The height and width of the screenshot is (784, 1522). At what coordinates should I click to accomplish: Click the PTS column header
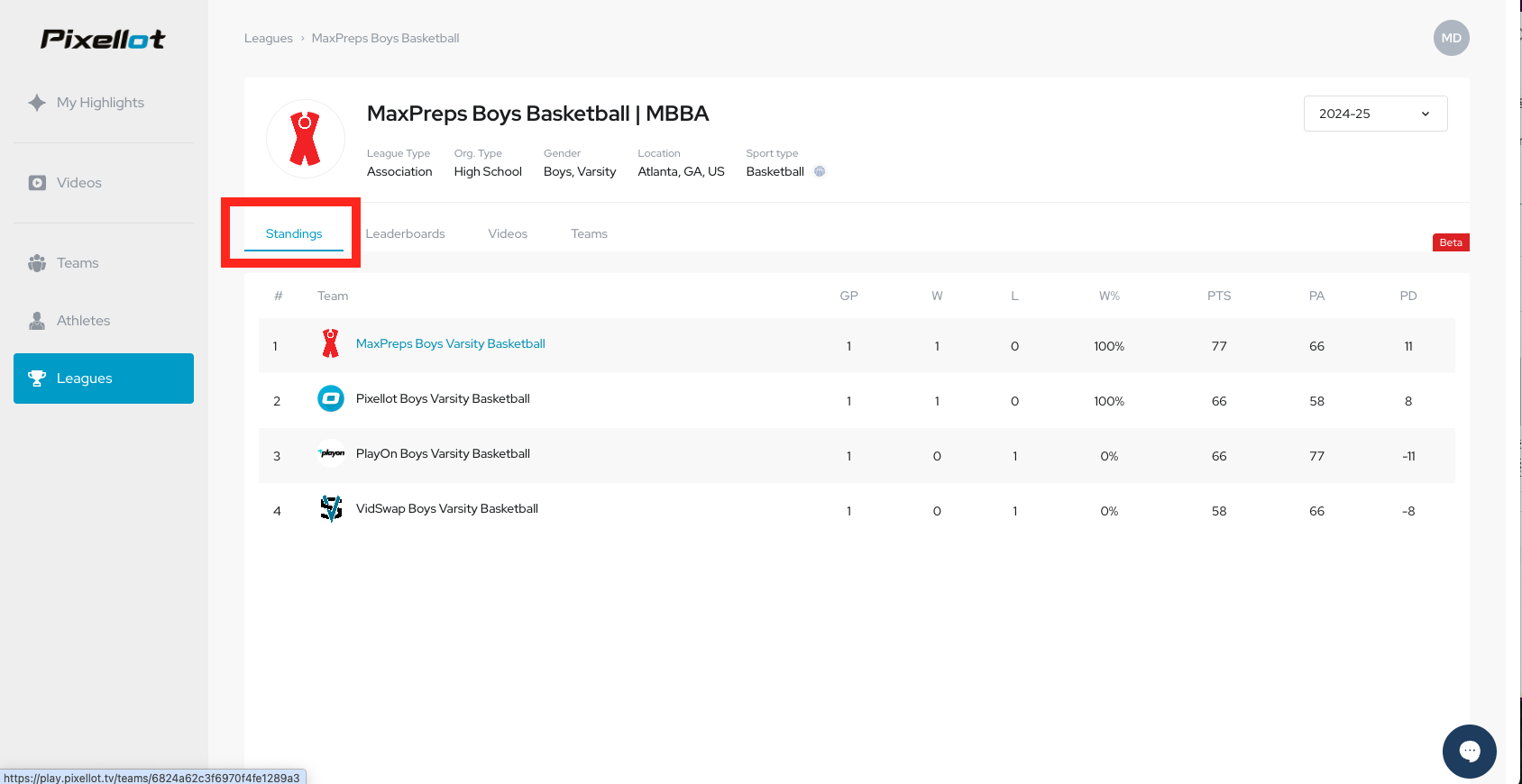tap(1219, 296)
